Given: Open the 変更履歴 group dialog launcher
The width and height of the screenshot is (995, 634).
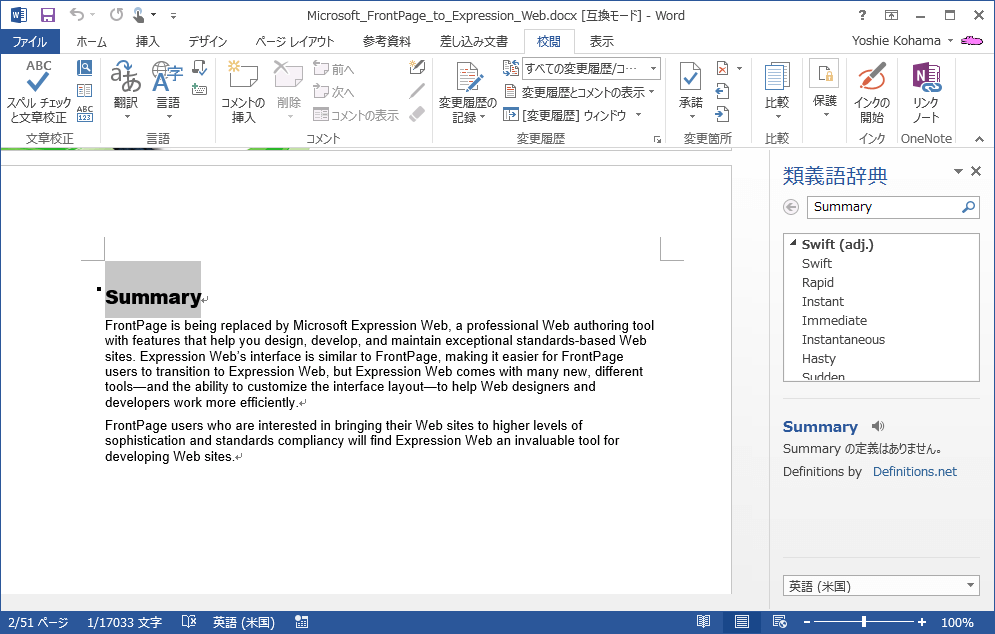Looking at the screenshot, I should (657, 139).
